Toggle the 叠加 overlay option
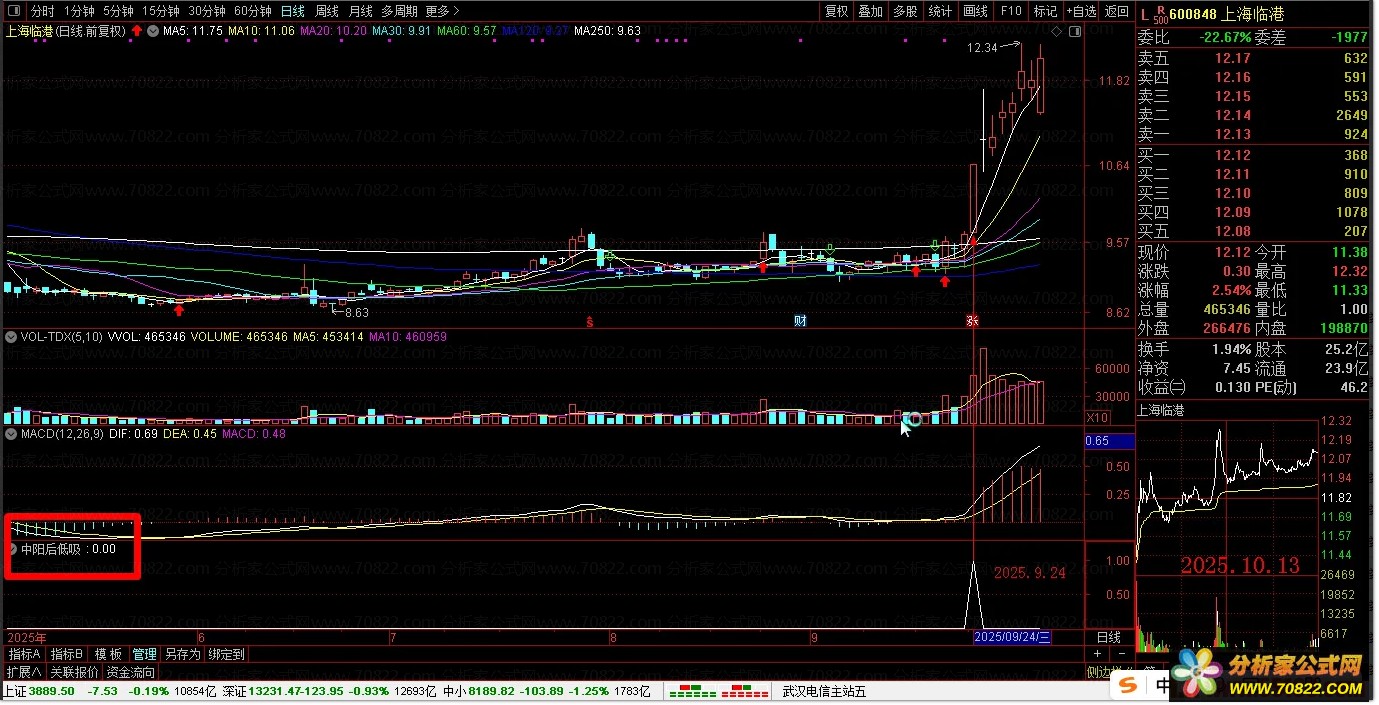1379x705 pixels. (x=870, y=11)
